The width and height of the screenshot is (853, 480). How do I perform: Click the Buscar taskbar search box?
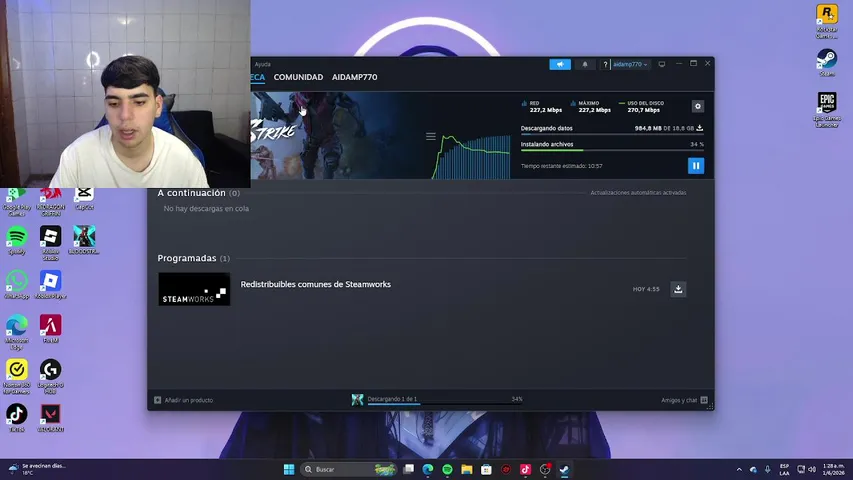[348, 469]
